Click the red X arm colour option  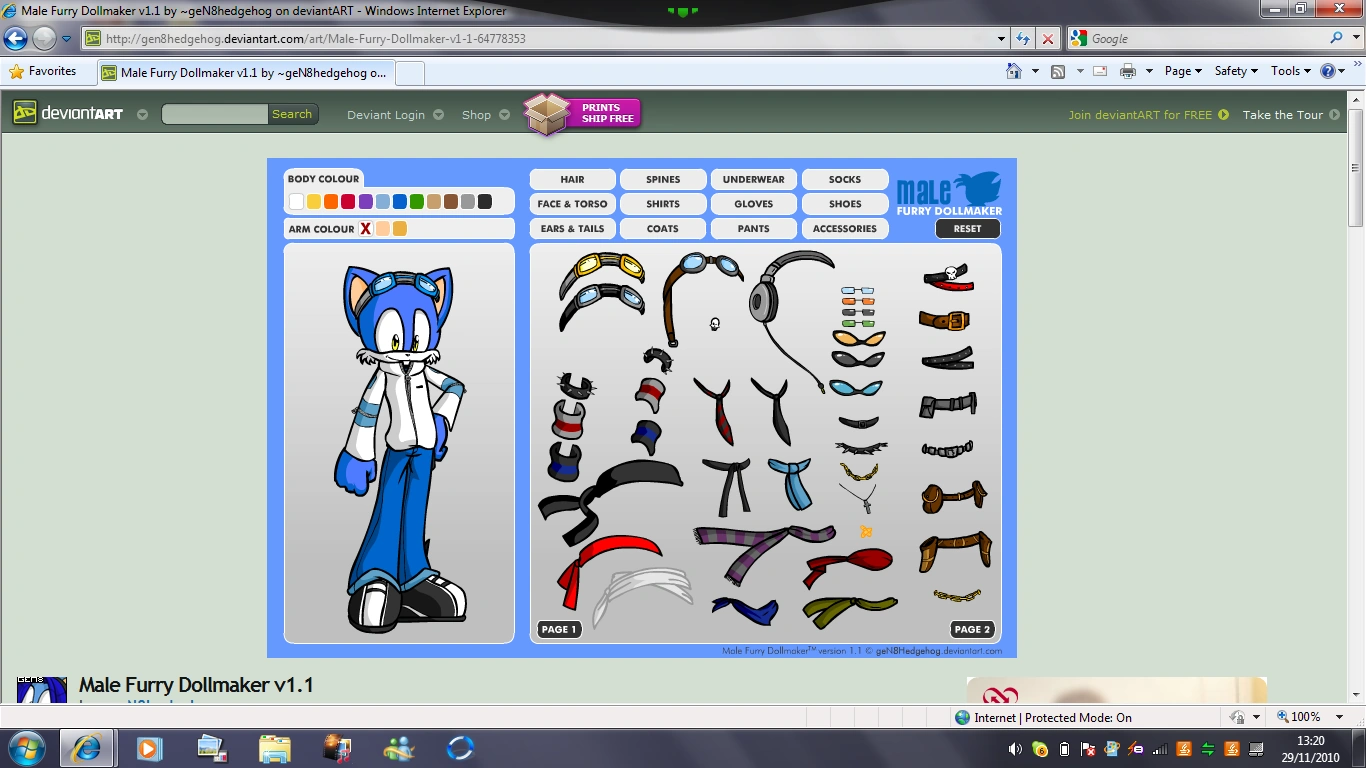click(x=366, y=229)
